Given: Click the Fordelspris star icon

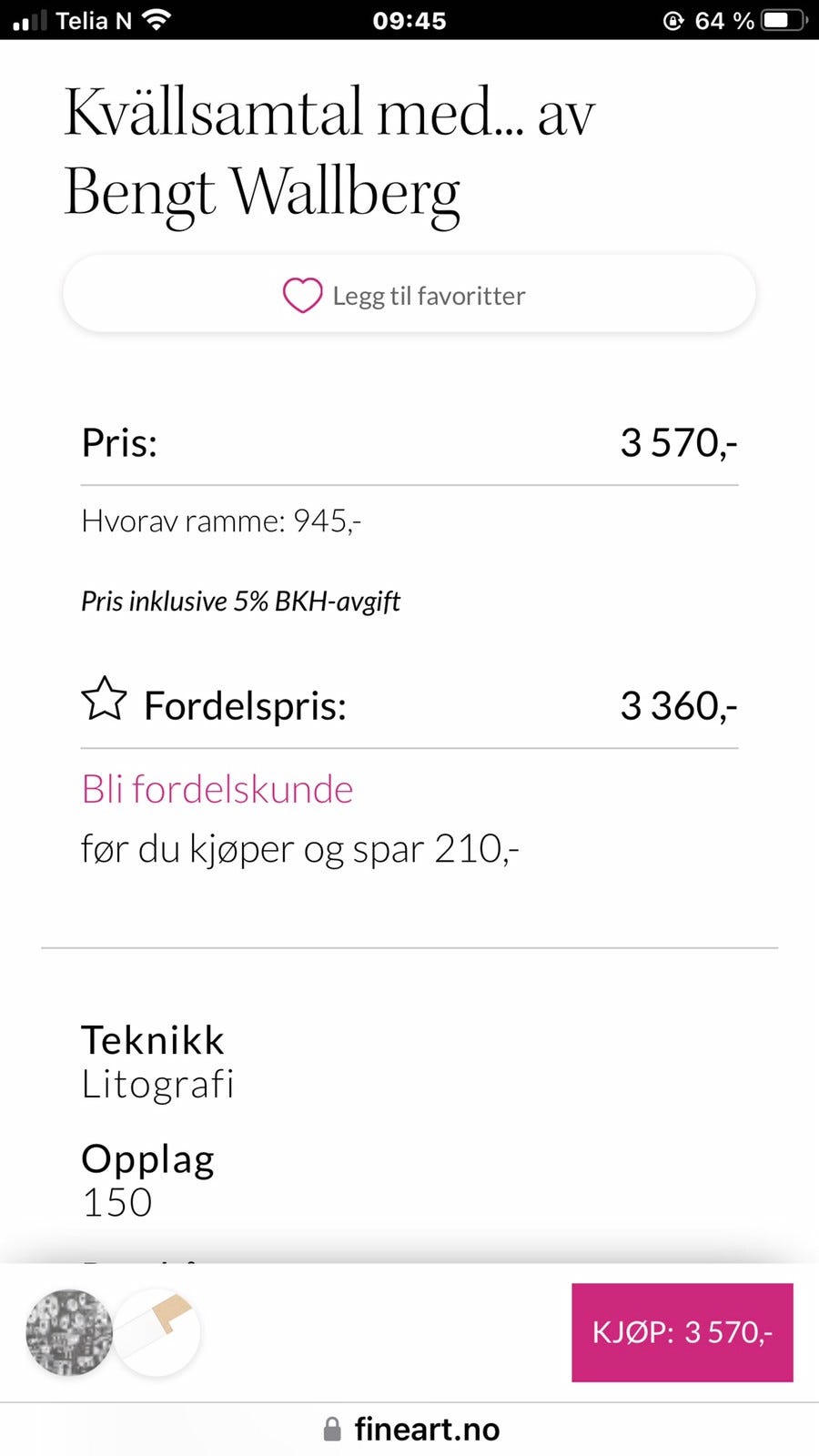Looking at the screenshot, I should pos(105,699).
